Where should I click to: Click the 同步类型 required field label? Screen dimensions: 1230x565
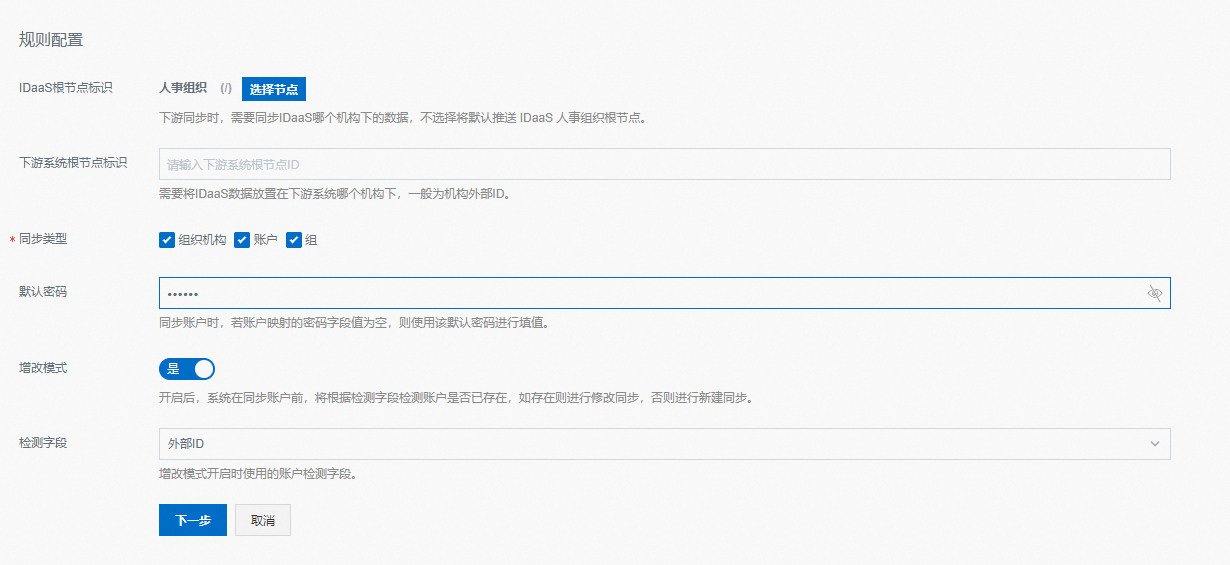pyautogui.click(x=43, y=239)
